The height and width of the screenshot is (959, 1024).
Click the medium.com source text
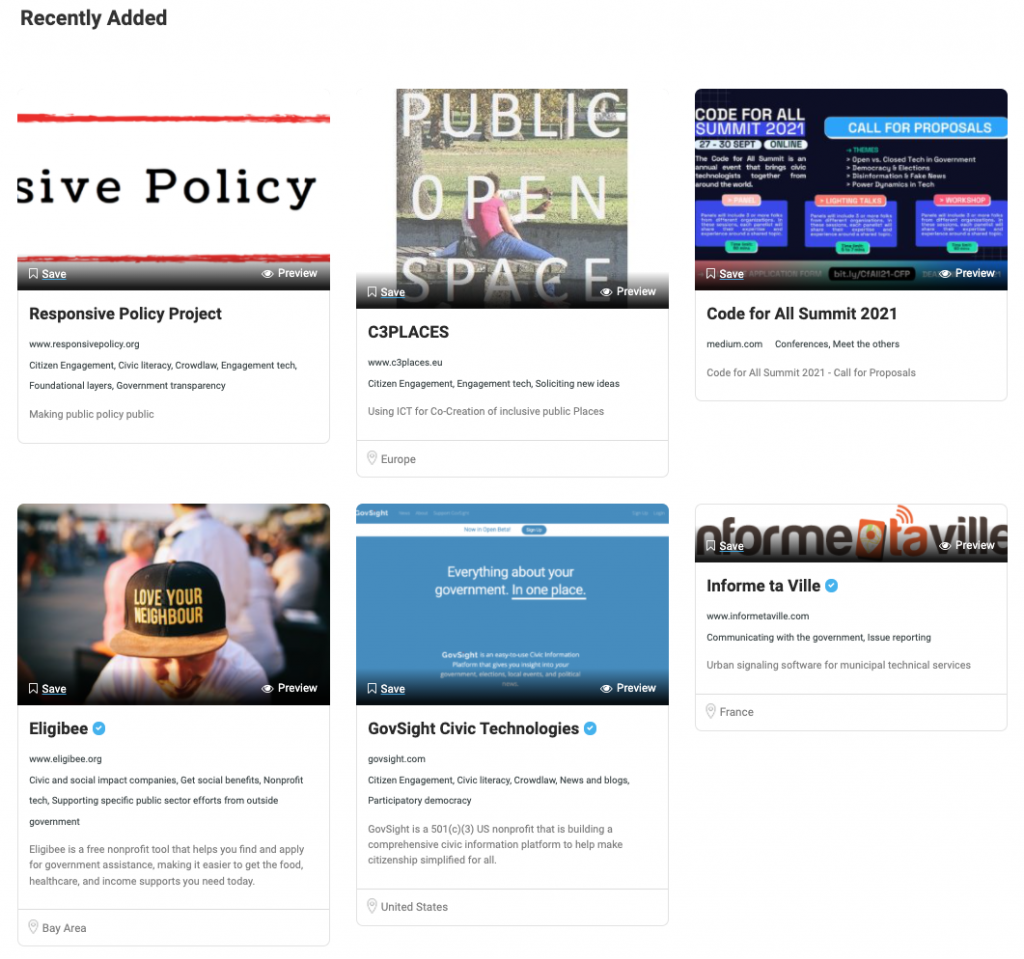tap(734, 344)
